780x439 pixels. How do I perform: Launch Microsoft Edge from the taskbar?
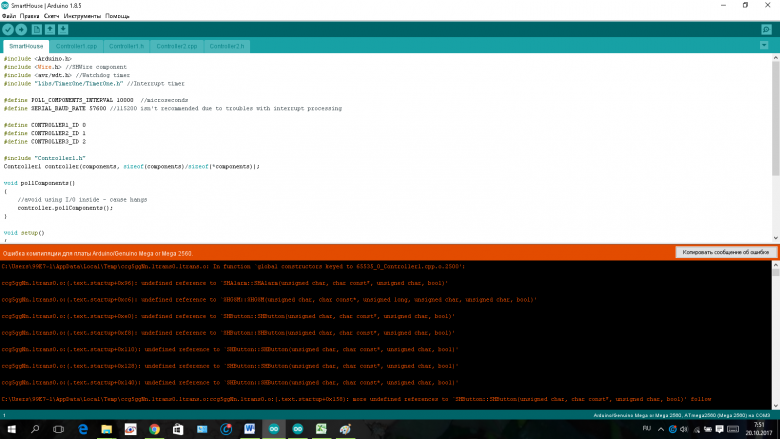pyautogui.click(x=83, y=429)
